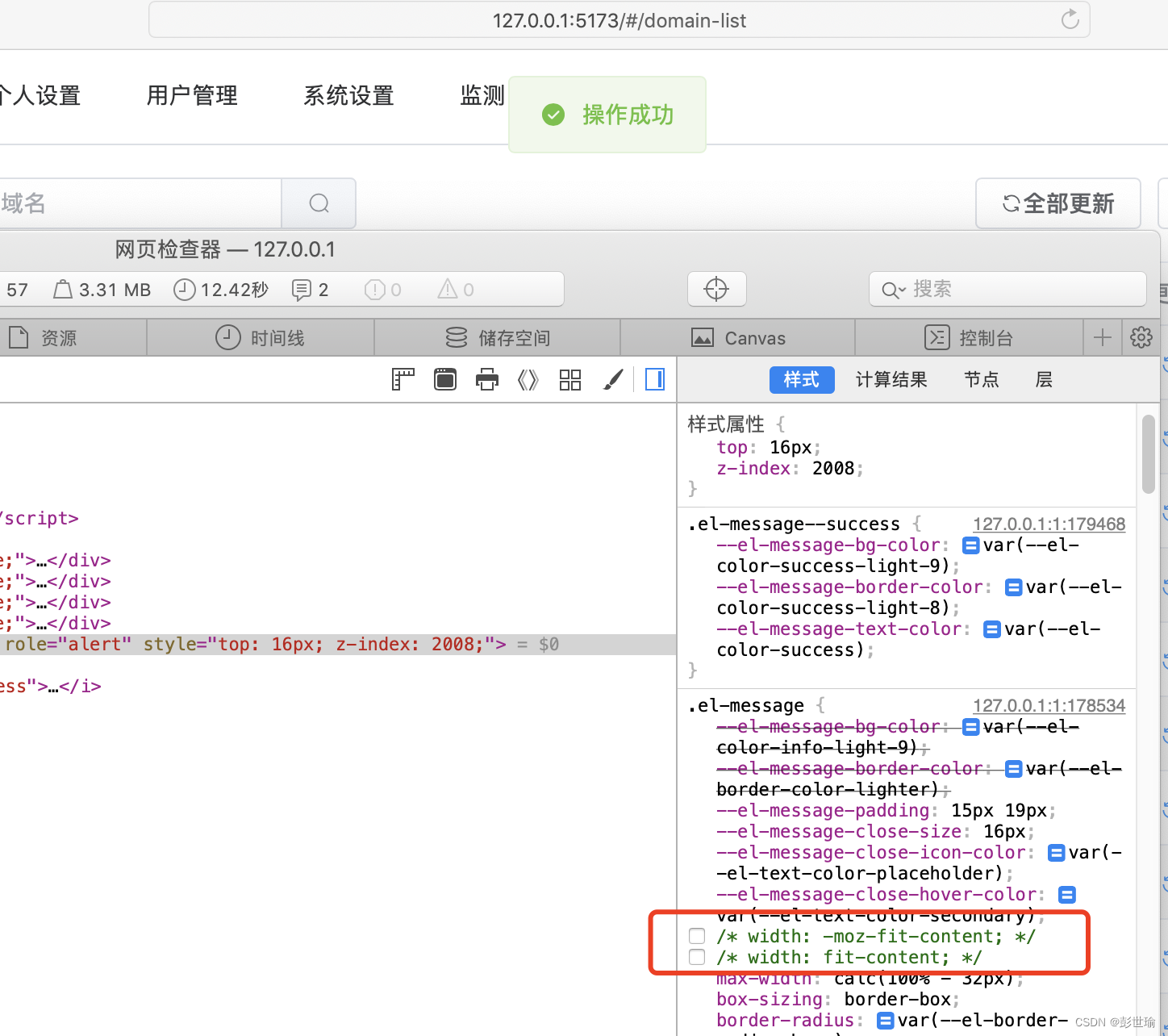Switch to the 时间线 tab
Image resolution: width=1168 pixels, height=1036 pixels.
coord(261,338)
